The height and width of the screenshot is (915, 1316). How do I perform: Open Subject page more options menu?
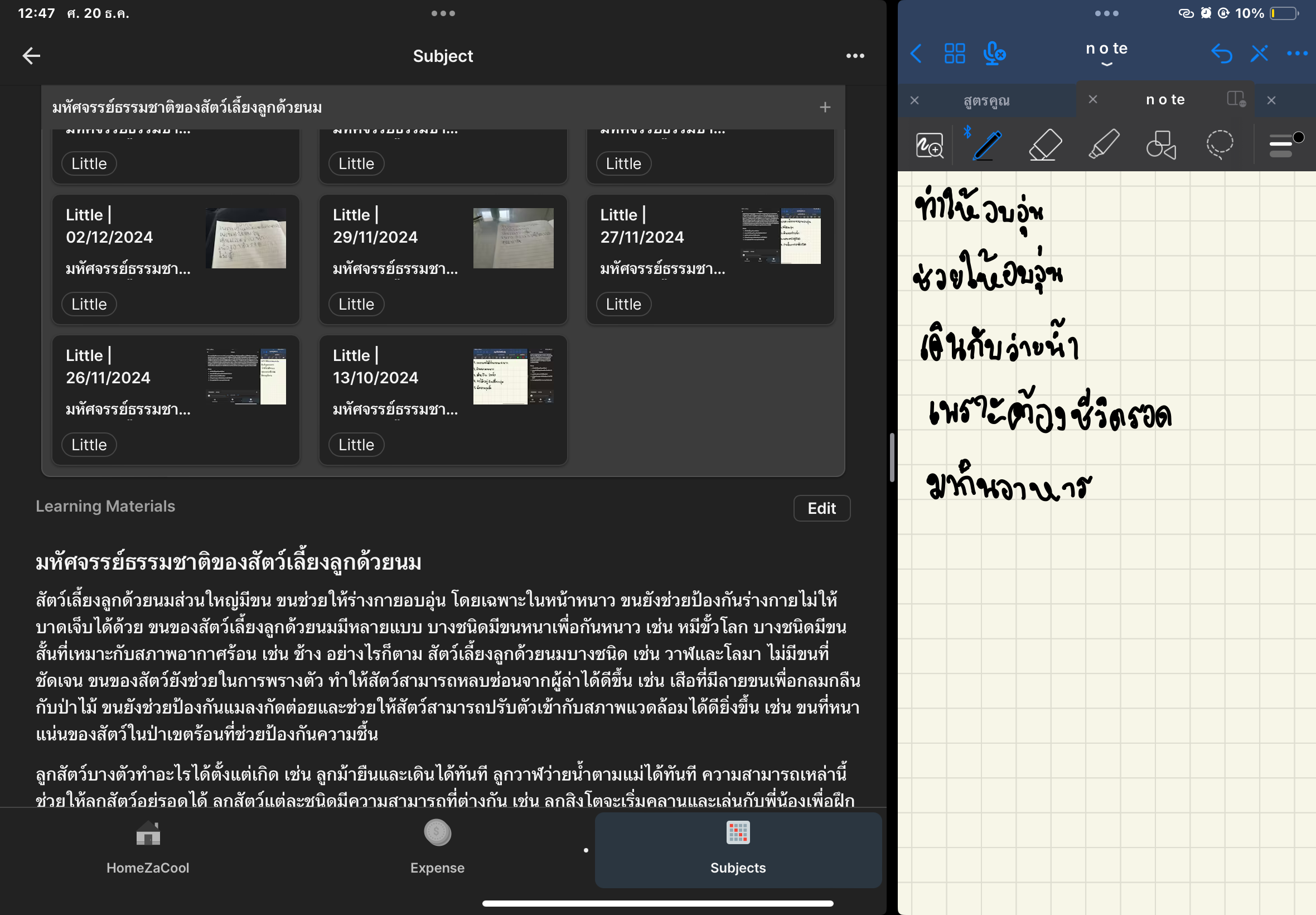coord(855,56)
